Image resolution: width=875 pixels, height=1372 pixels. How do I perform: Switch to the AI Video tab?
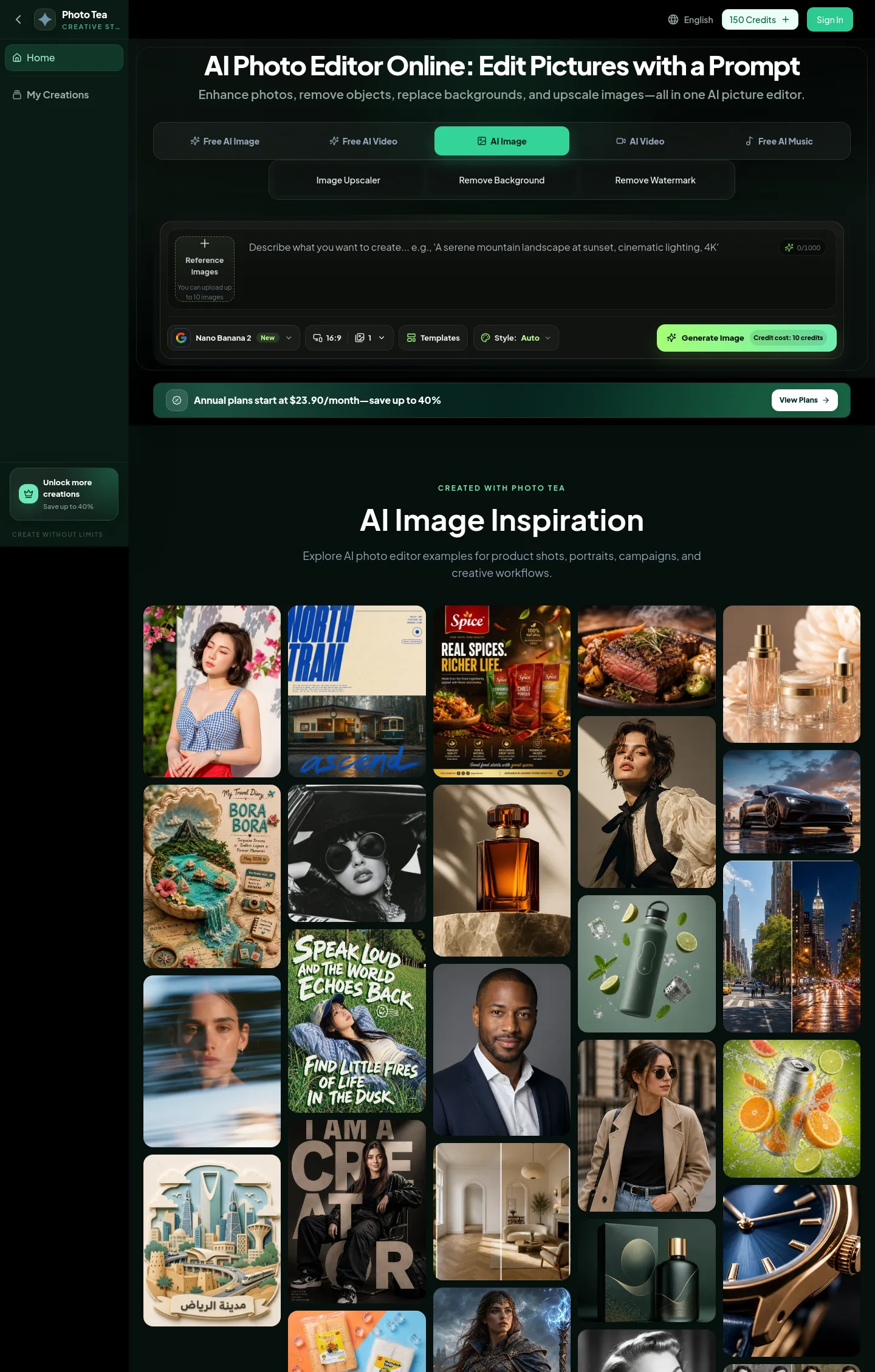(640, 141)
